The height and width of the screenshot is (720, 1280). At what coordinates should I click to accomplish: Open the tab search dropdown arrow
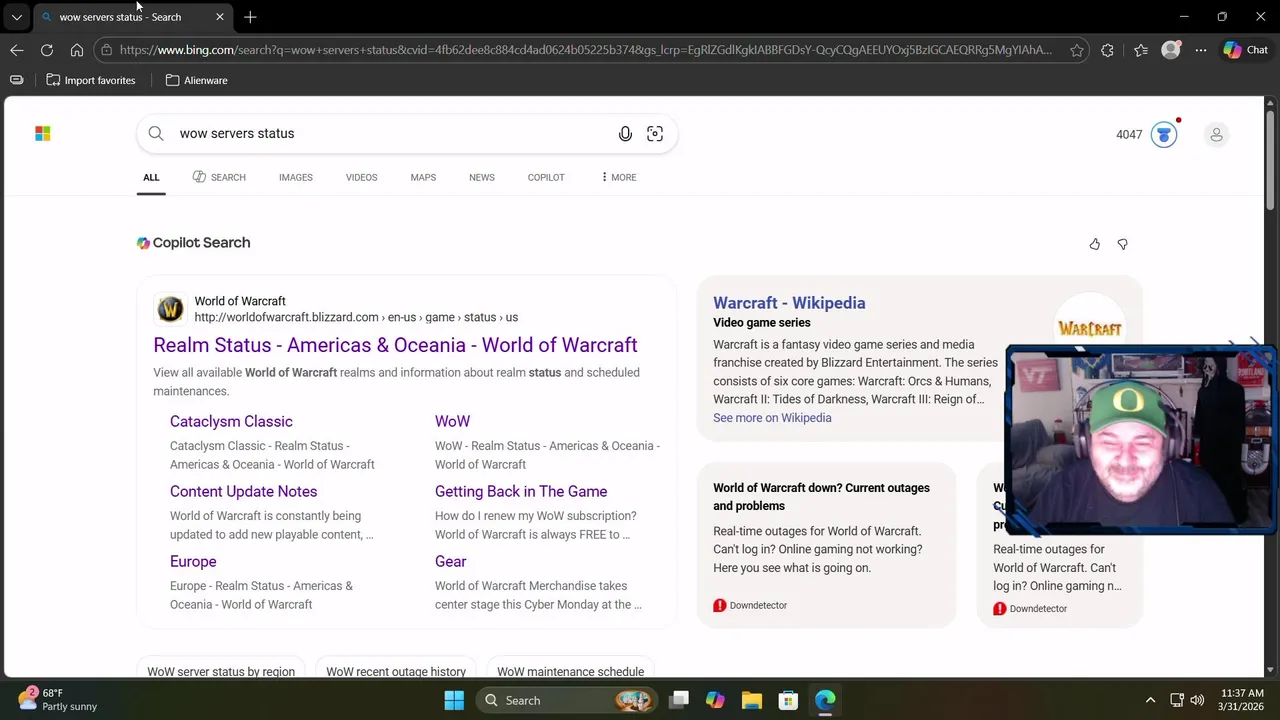tap(16, 17)
